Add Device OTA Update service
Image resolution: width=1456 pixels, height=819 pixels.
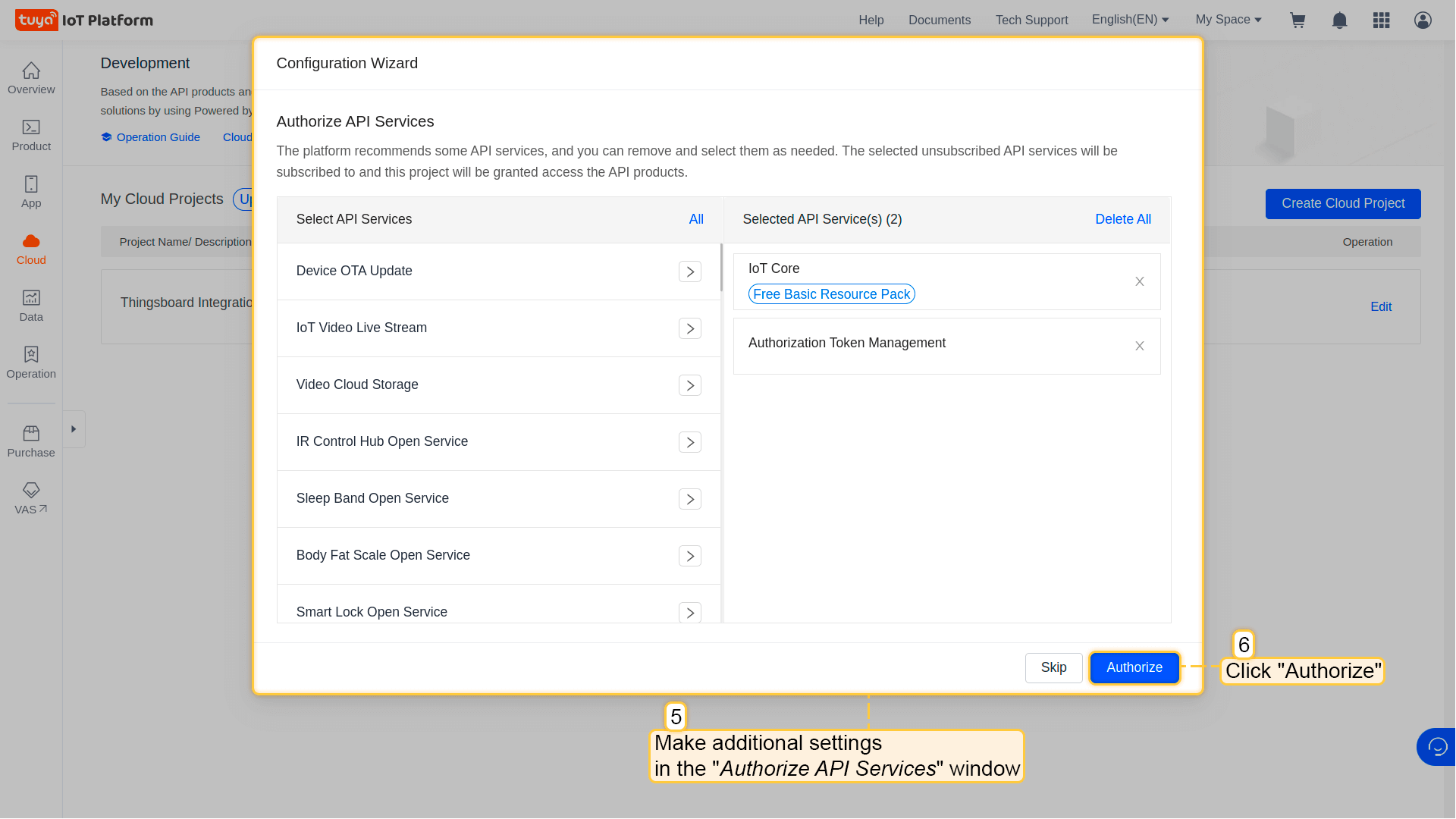tap(689, 271)
